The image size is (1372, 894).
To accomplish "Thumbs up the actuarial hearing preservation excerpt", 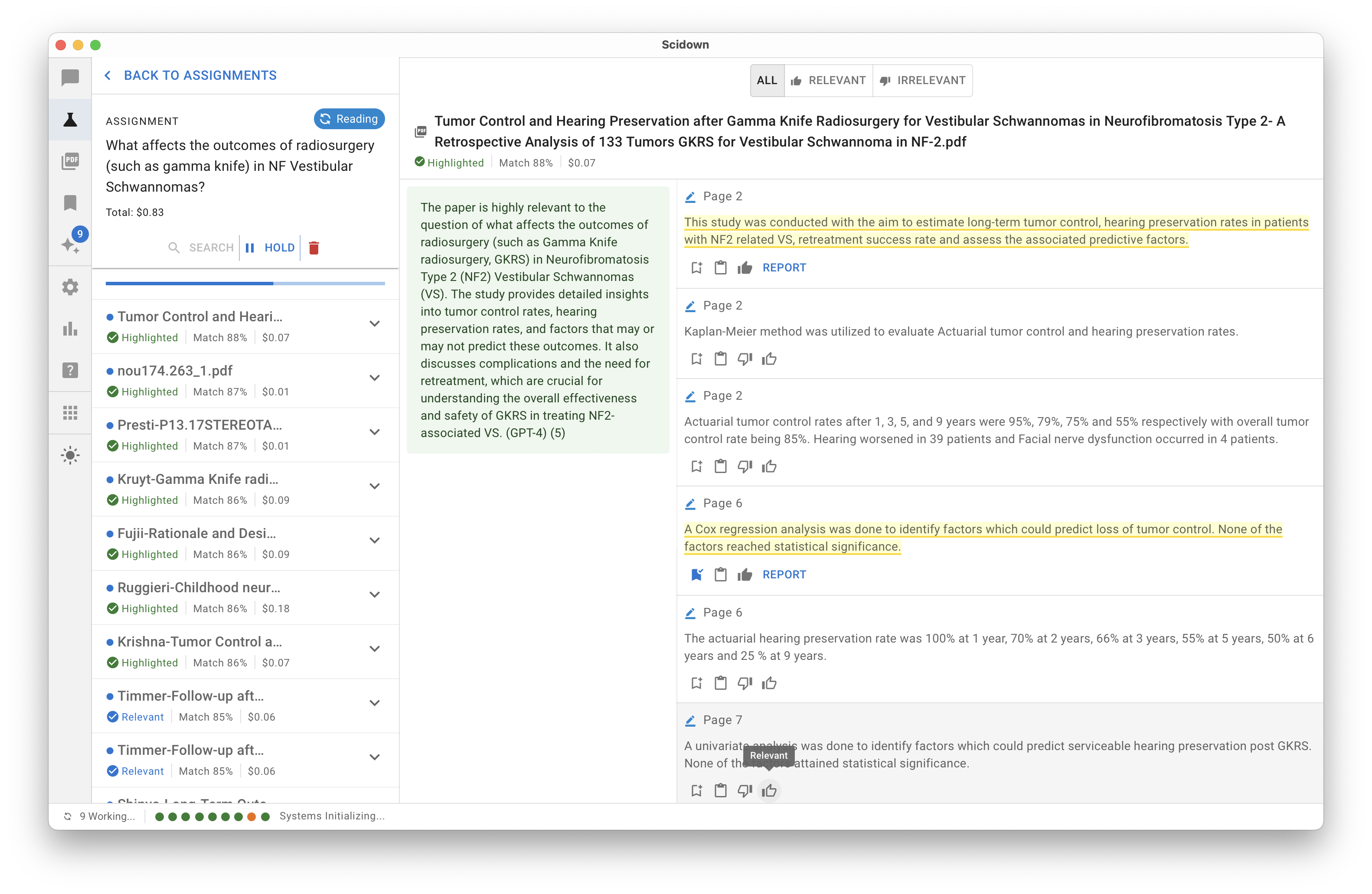I will (769, 684).
